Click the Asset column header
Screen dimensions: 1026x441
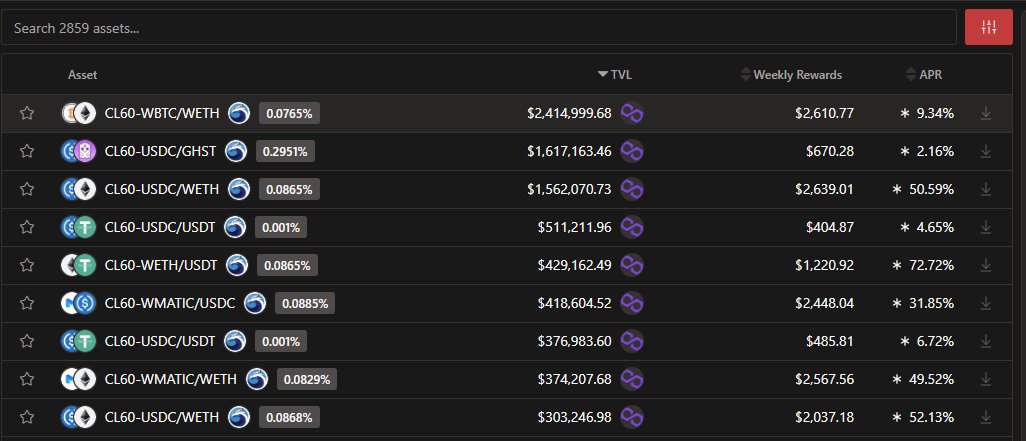click(x=82, y=75)
